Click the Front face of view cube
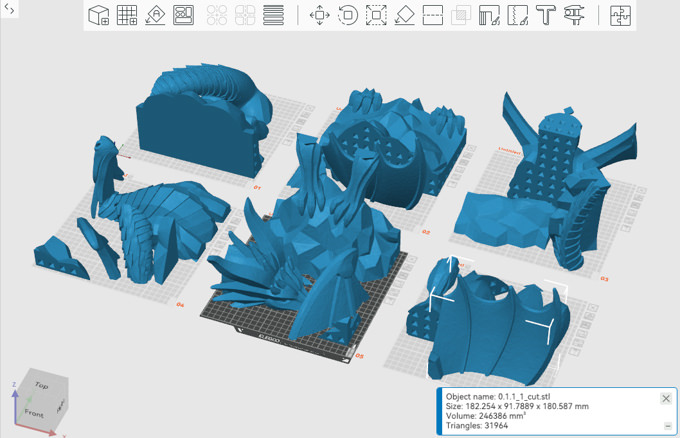Screen dimensions: 680x438 pos(34,413)
